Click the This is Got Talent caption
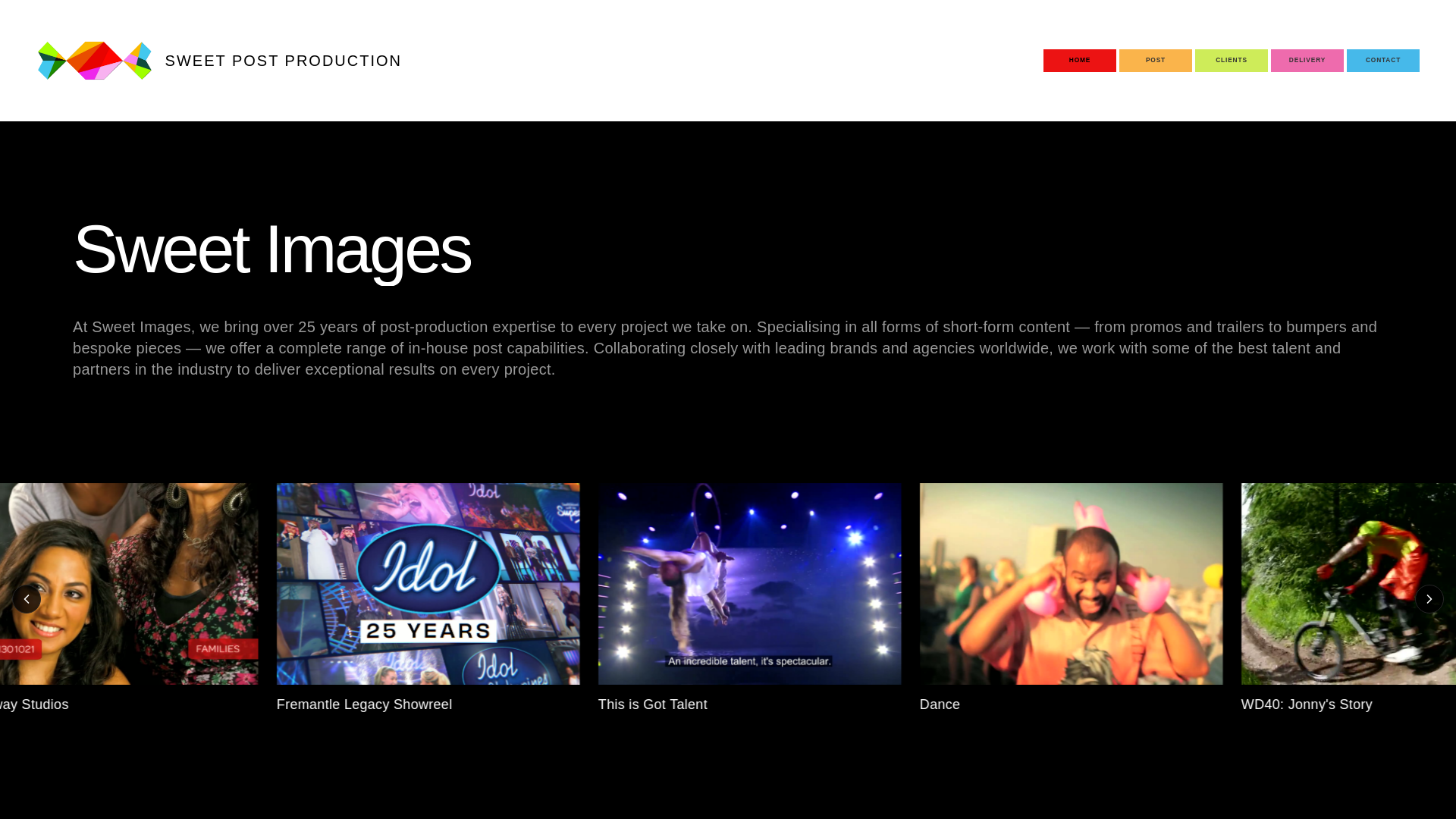Image resolution: width=1456 pixels, height=819 pixels. [652, 704]
